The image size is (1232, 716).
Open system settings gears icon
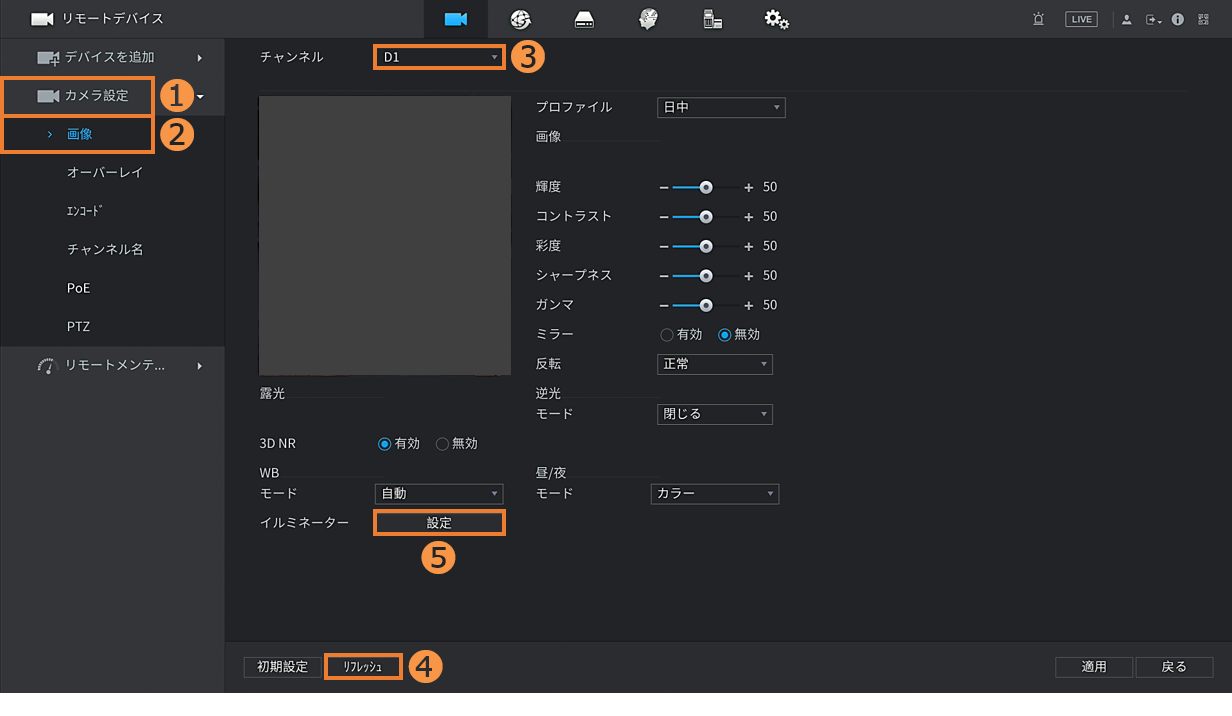click(x=776, y=19)
